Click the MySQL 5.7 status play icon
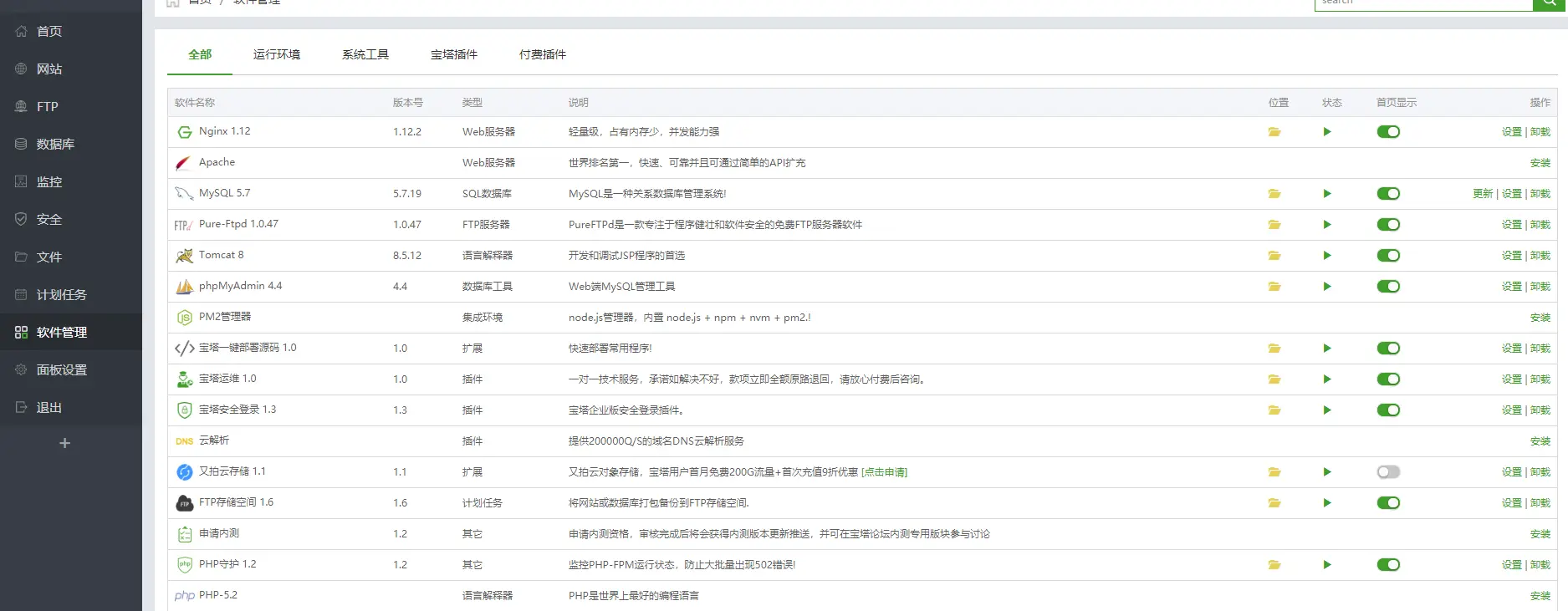 tap(1327, 194)
